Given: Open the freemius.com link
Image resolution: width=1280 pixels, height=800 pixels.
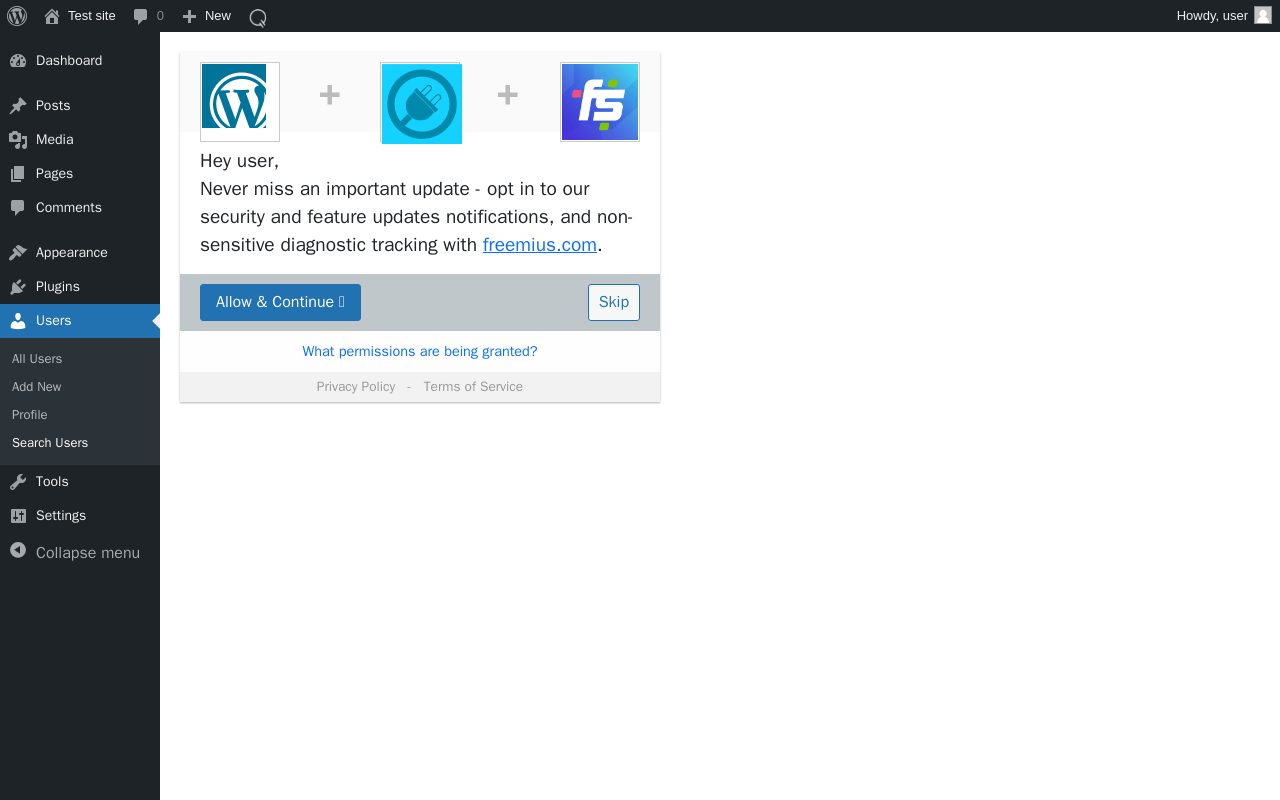Looking at the screenshot, I should pyautogui.click(x=540, y=245).
